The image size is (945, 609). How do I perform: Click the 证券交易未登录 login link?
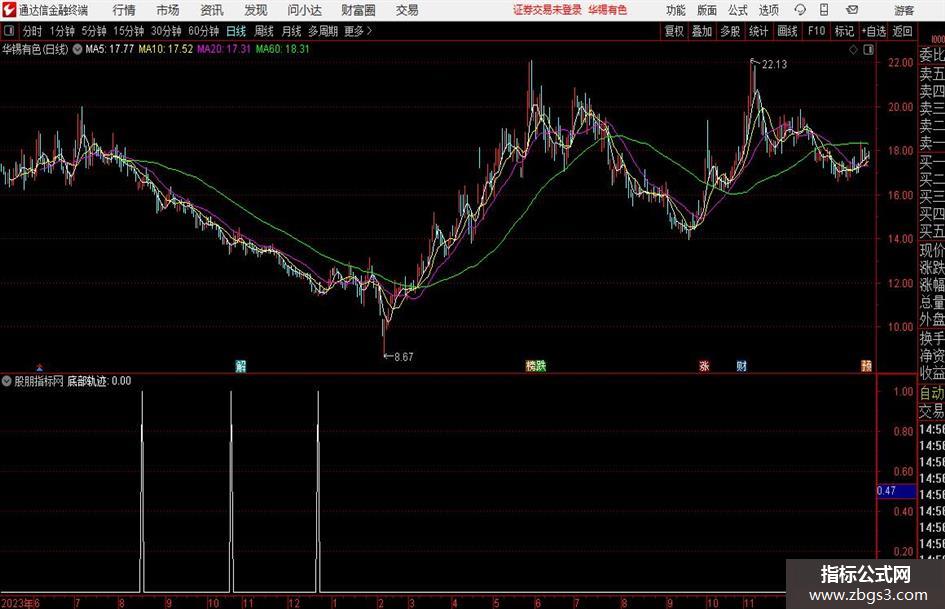coord(548,10)
